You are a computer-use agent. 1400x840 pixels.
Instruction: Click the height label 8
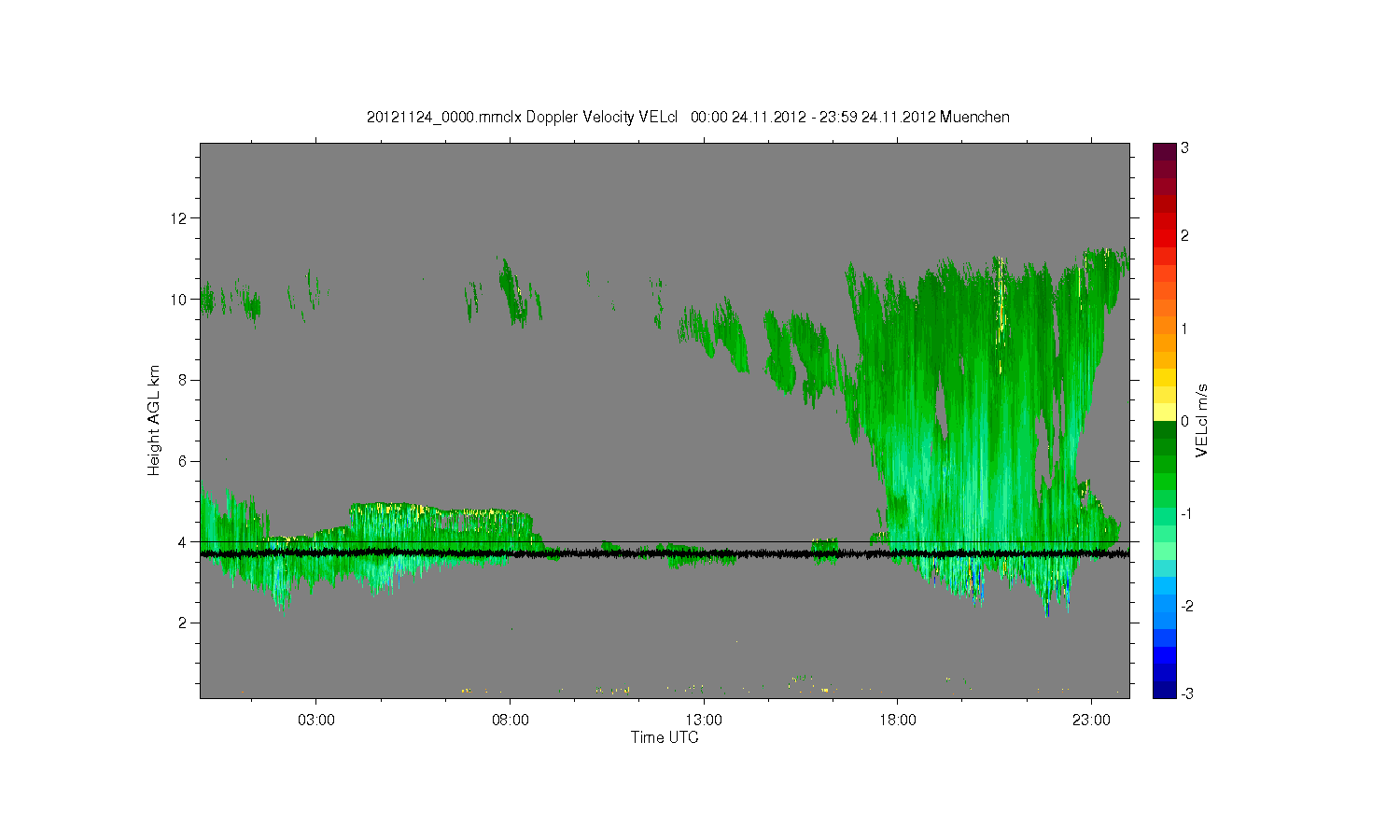pyautogui.click(x=182, y=380)
